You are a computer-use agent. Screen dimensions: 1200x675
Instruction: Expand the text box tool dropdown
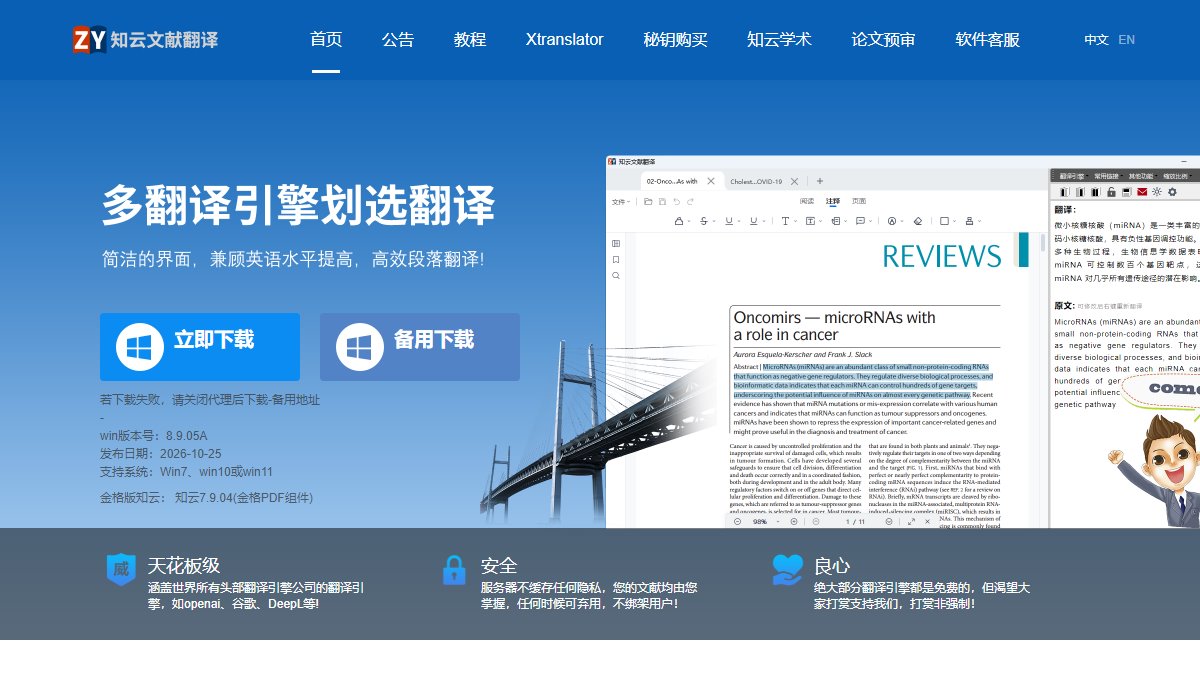(820, 221)
